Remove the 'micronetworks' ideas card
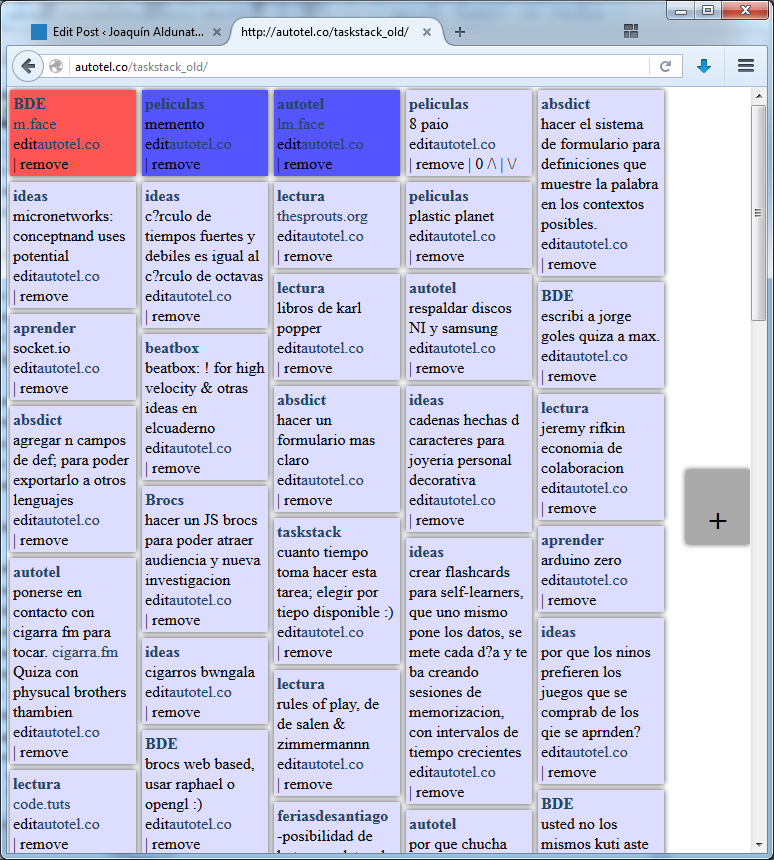Screen dimensions: 774x860 pyautogui.click(x=44, y=296)
